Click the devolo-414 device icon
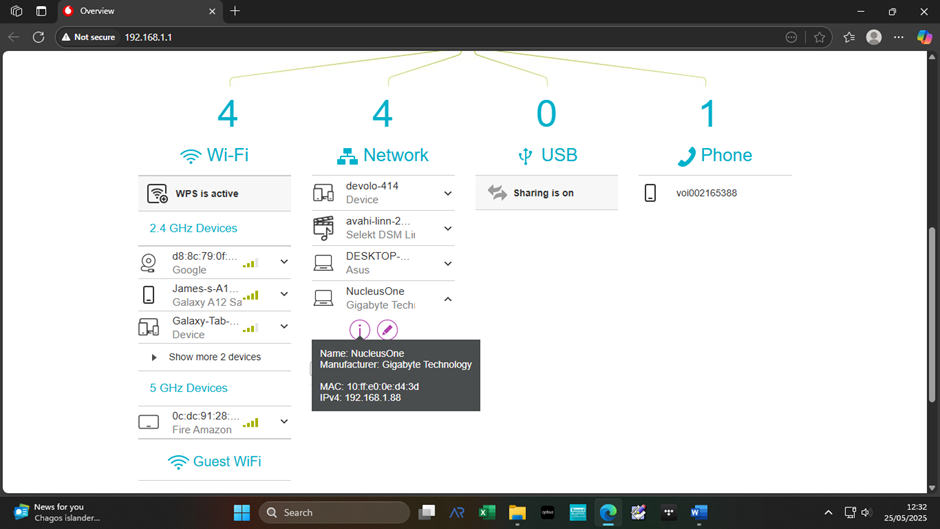Image resolution: width=940 pixels, height=529 pixels. [323, 193]
